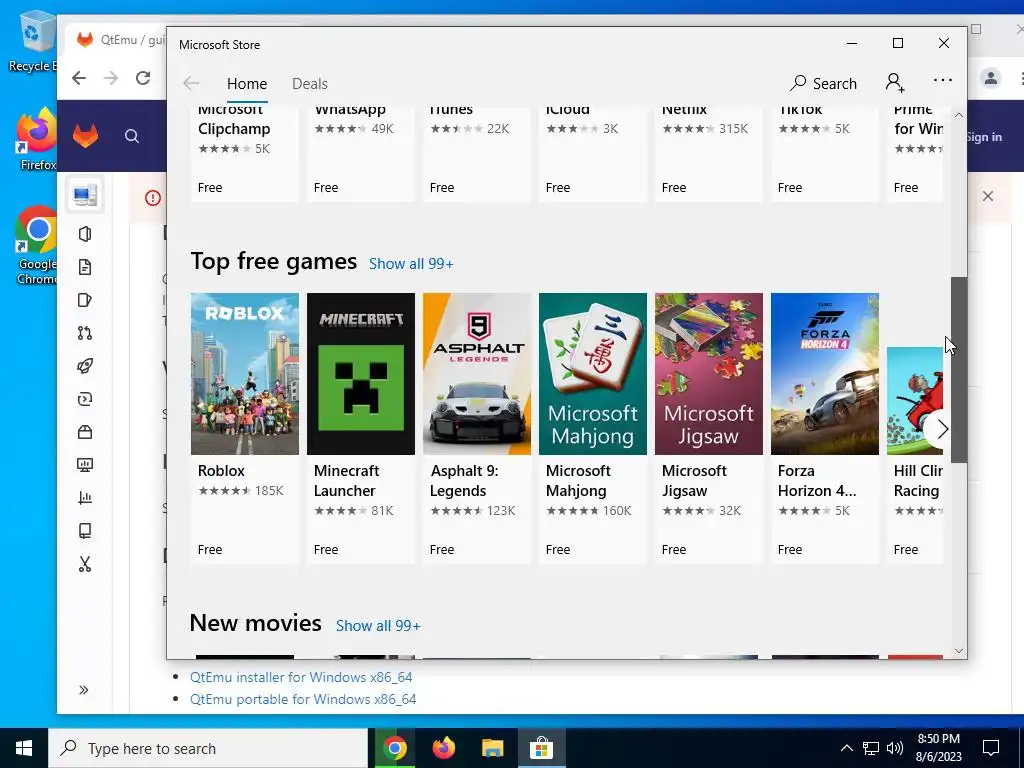Open File Explorer from the taskbar
1024x768 pixels.
point(492,748)
